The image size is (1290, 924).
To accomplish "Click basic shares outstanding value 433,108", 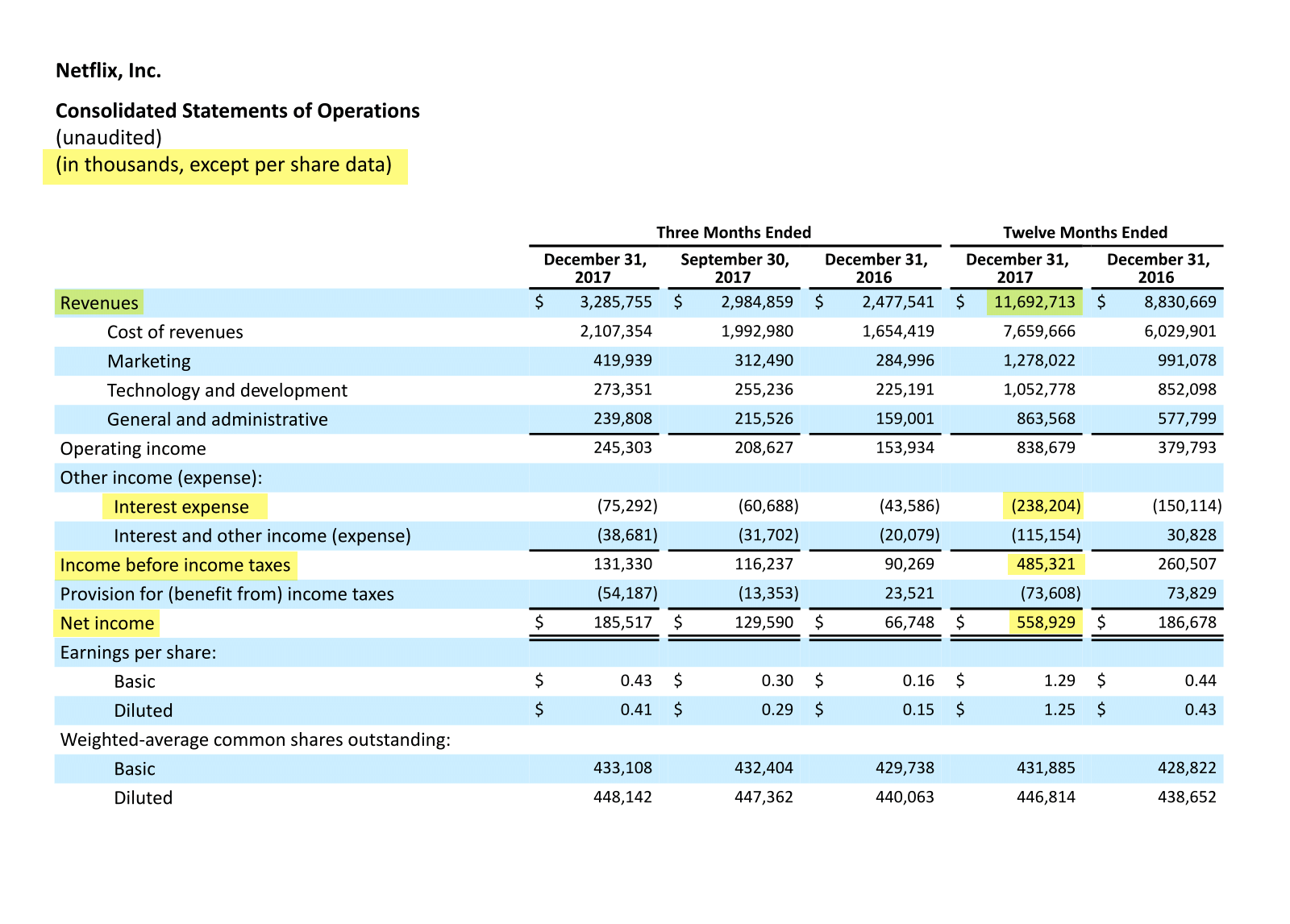I will tap(623, 768).
